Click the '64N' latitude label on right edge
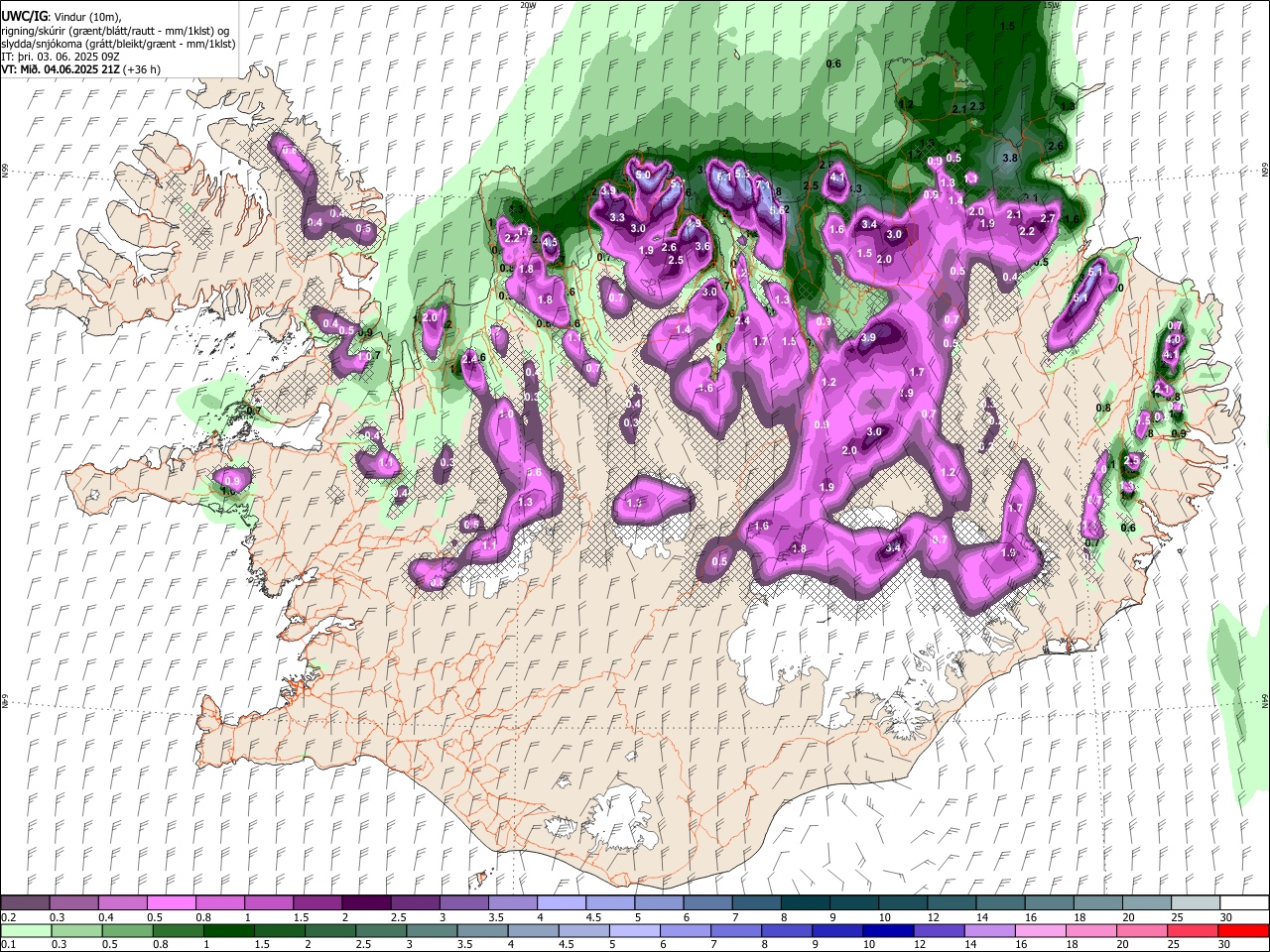The image size is (1270, 952). coord(1265,699)
